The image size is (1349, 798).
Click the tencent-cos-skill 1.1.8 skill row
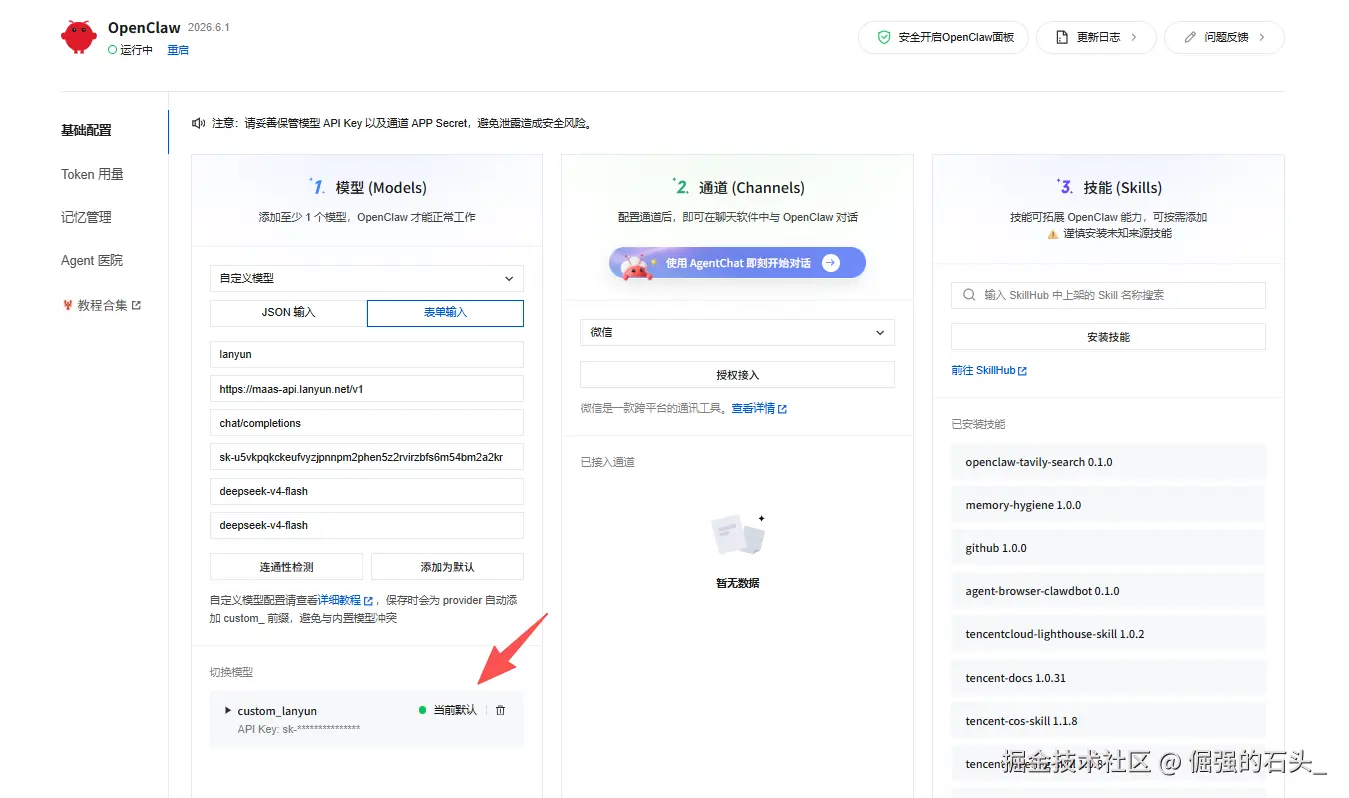1108,721
